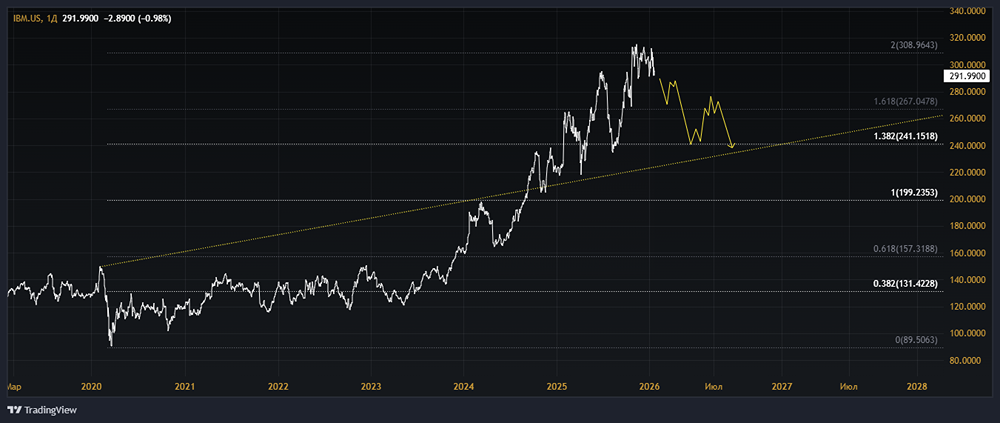Select Fibonacci level 0.382(131.4228) label
Image resolution: width=1000 pixels, height=423 pixels.
[x=905, y=283]
